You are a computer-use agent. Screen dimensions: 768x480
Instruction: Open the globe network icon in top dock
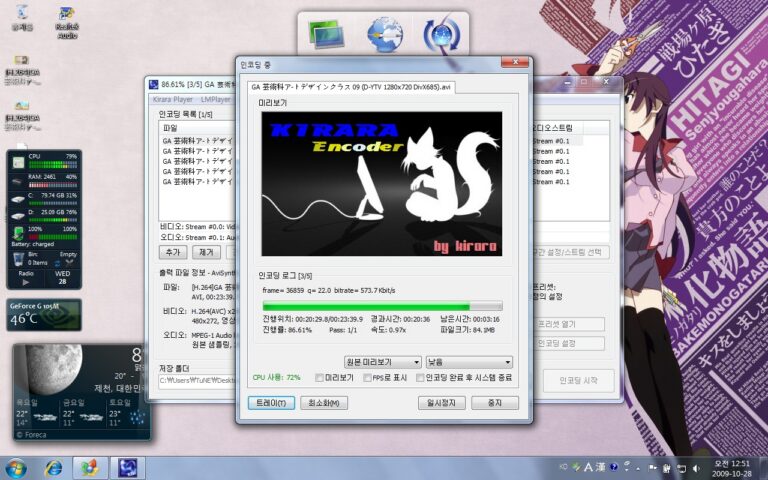click(385, 34)
